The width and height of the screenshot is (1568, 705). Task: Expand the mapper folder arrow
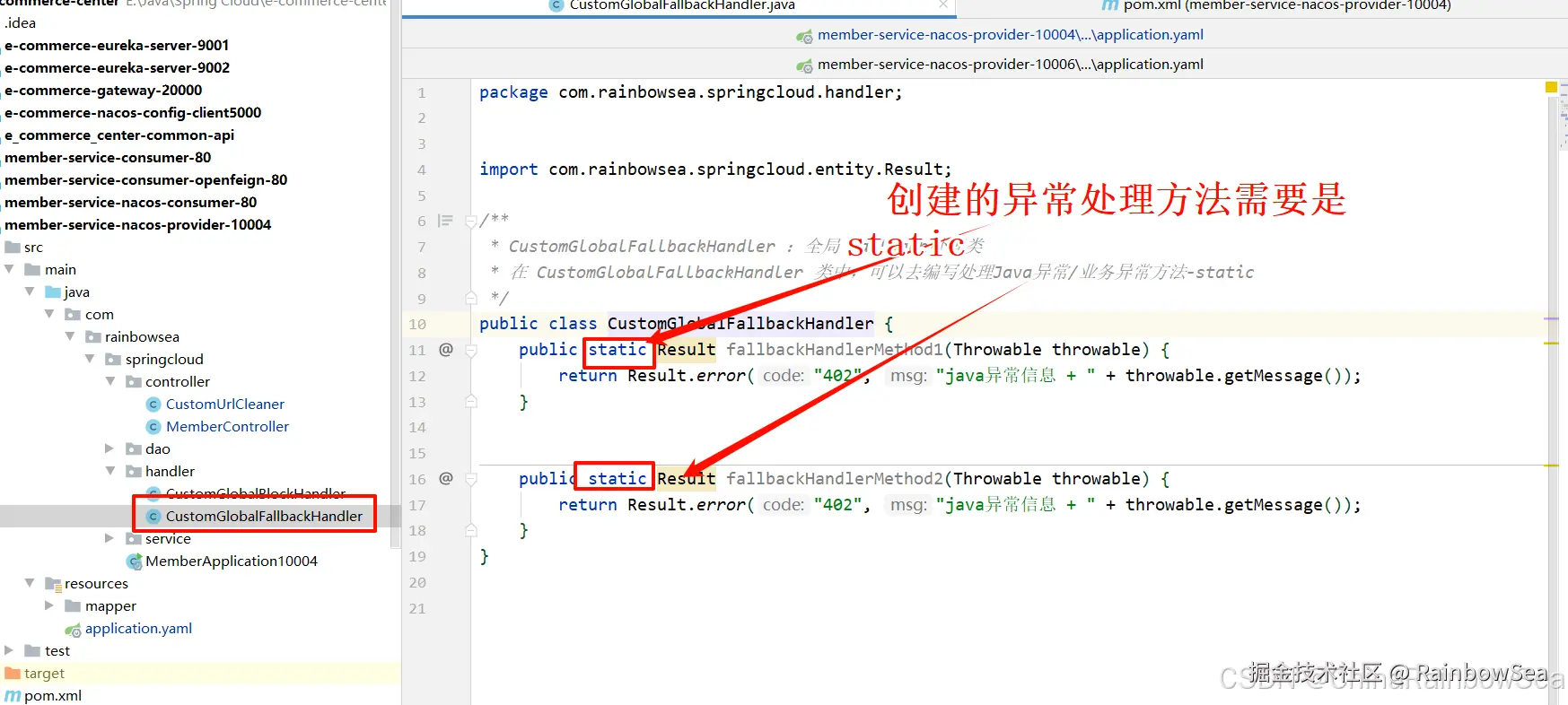coord(49,605)
